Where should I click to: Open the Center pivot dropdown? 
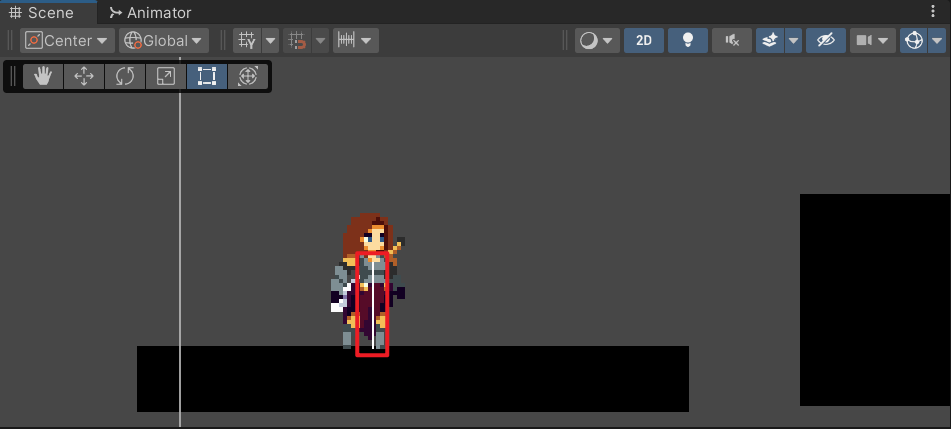(x=68, y=41)
